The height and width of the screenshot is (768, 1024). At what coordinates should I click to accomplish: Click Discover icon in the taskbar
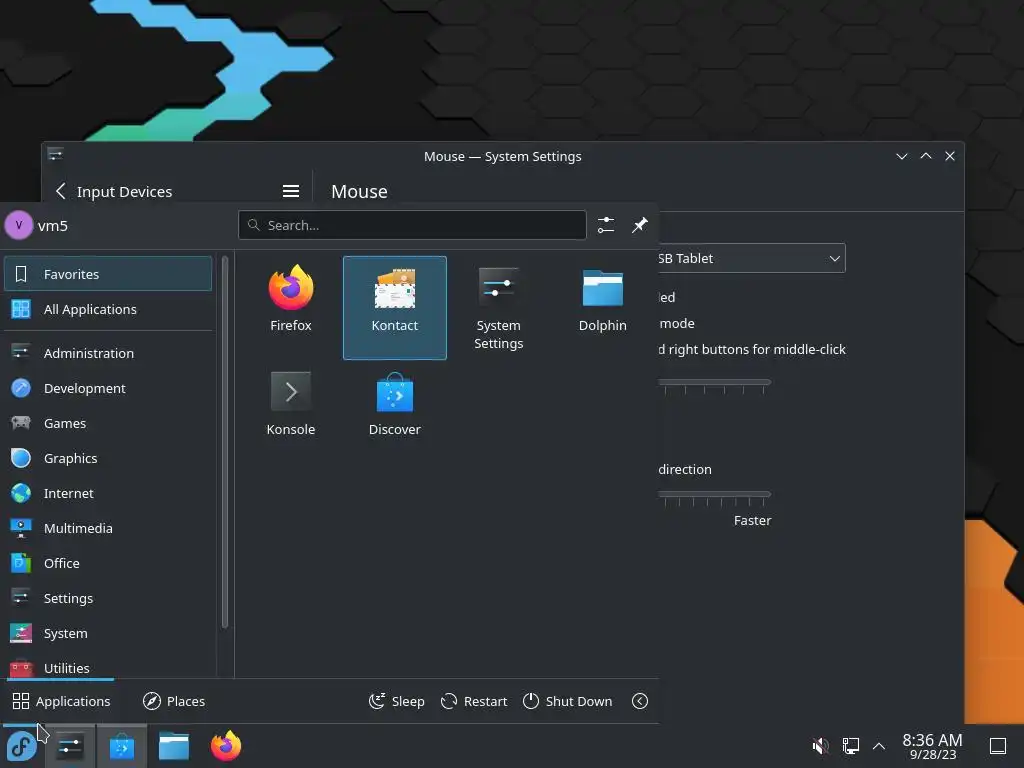[121, 746]
